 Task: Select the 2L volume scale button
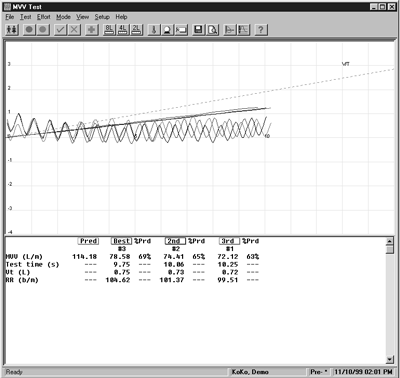coord(136,30)
